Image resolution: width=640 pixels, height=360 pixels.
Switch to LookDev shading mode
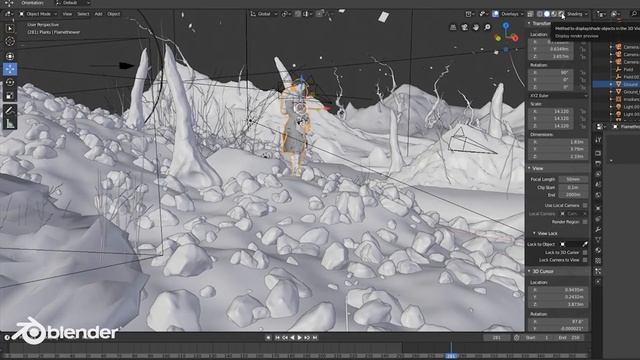554,14
